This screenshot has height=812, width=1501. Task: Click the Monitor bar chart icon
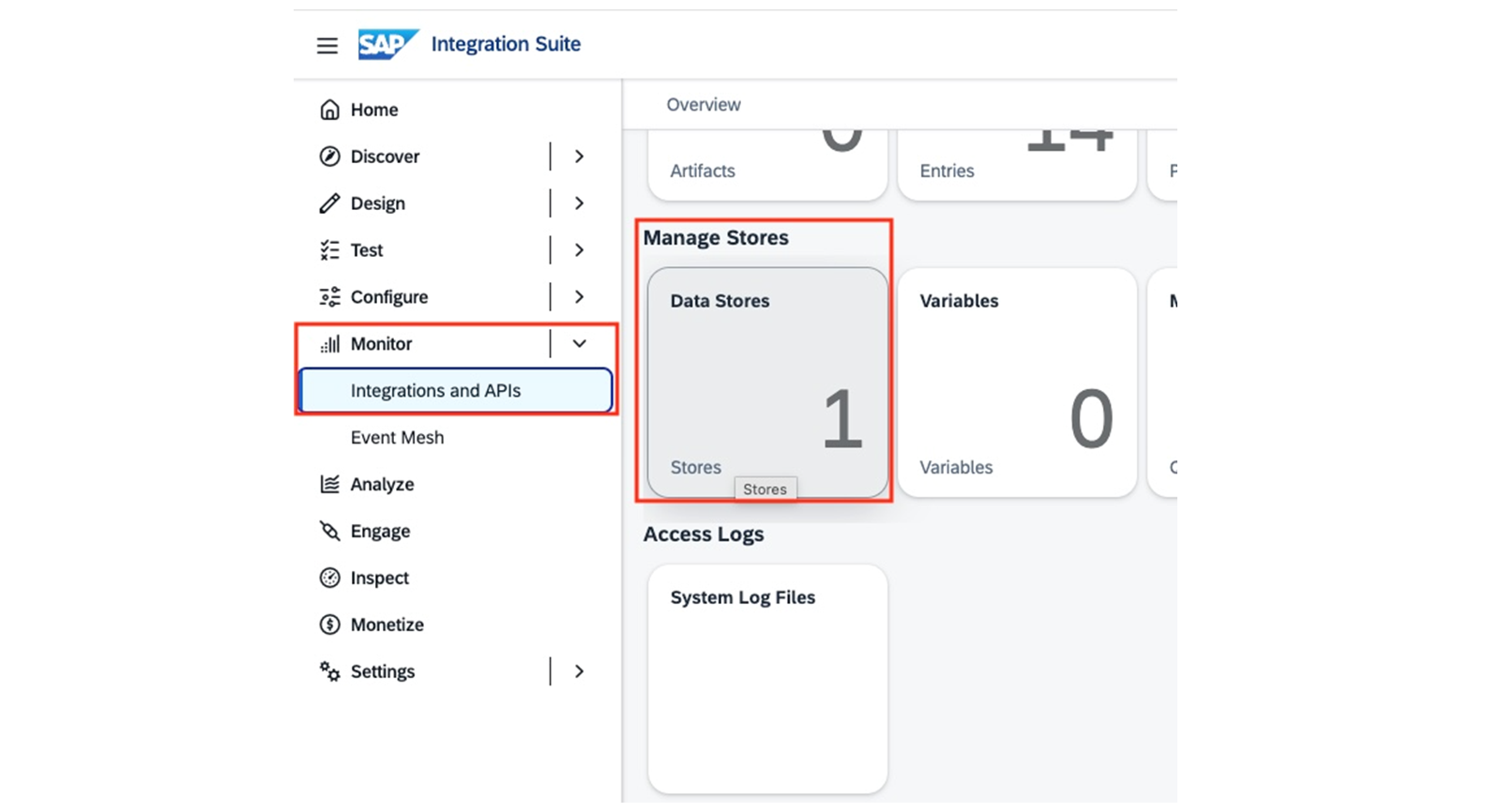pos(329,344)
